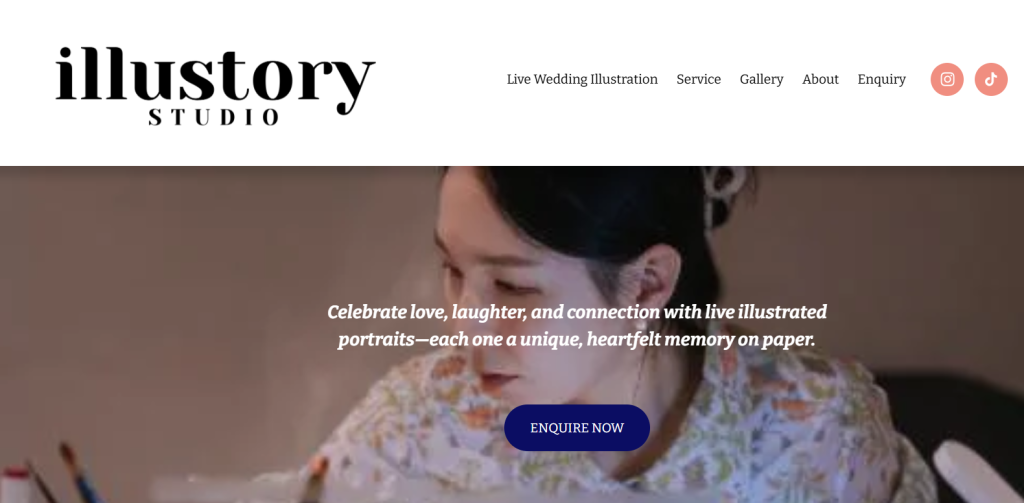Click the floral shirt in the hero photo
Screen dimensions: 1024x503
click(x=620, y=431)
